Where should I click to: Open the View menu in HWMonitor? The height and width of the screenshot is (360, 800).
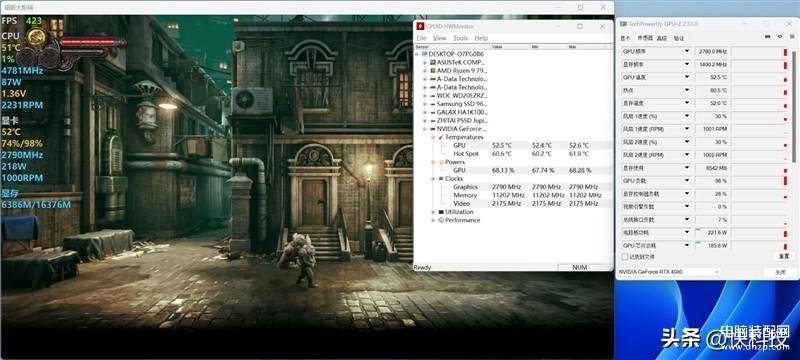click(x=439, y=38)
